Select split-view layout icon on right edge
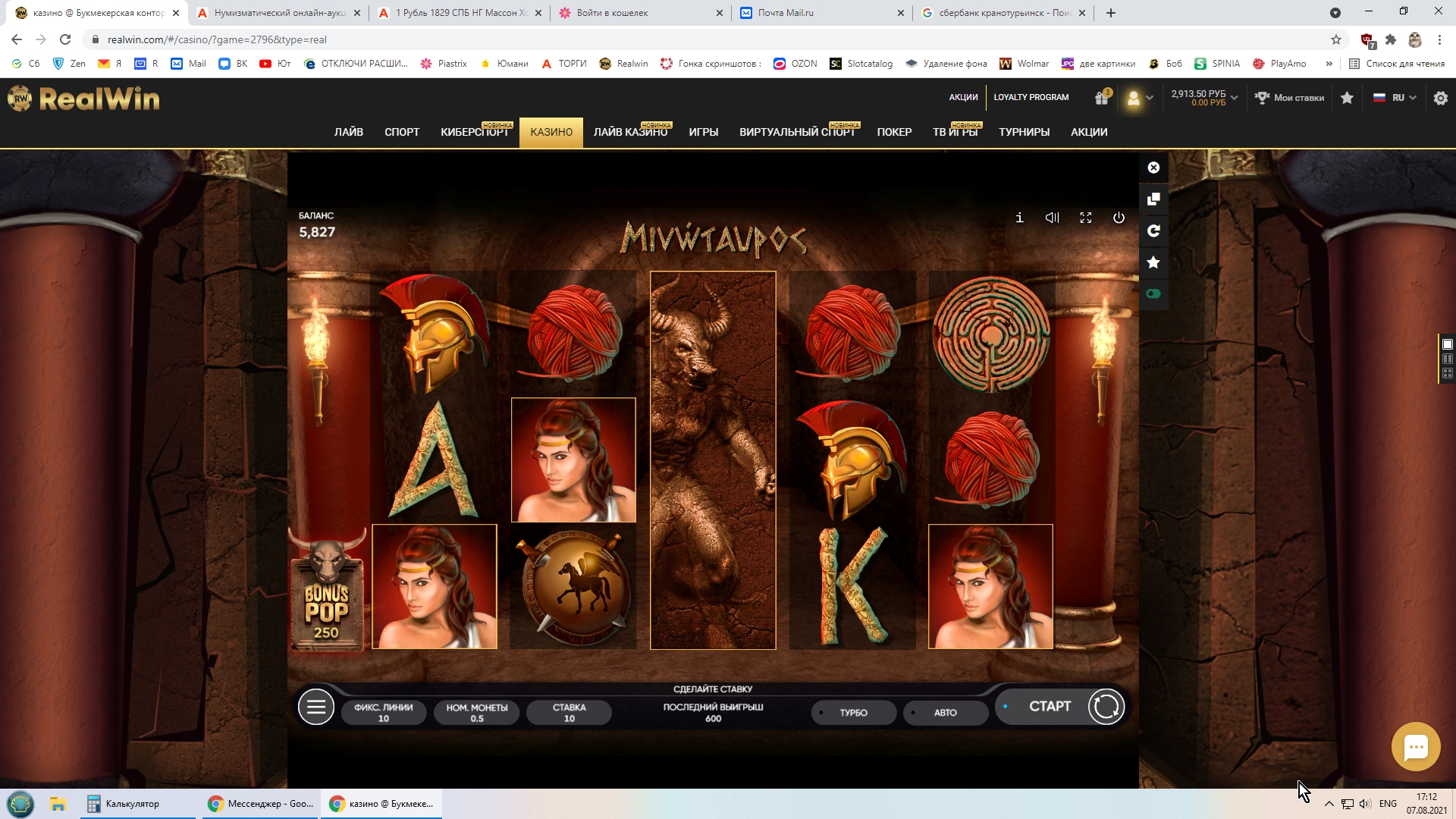The width and height of the screenshot is (1456, 819). (1447, 359)
